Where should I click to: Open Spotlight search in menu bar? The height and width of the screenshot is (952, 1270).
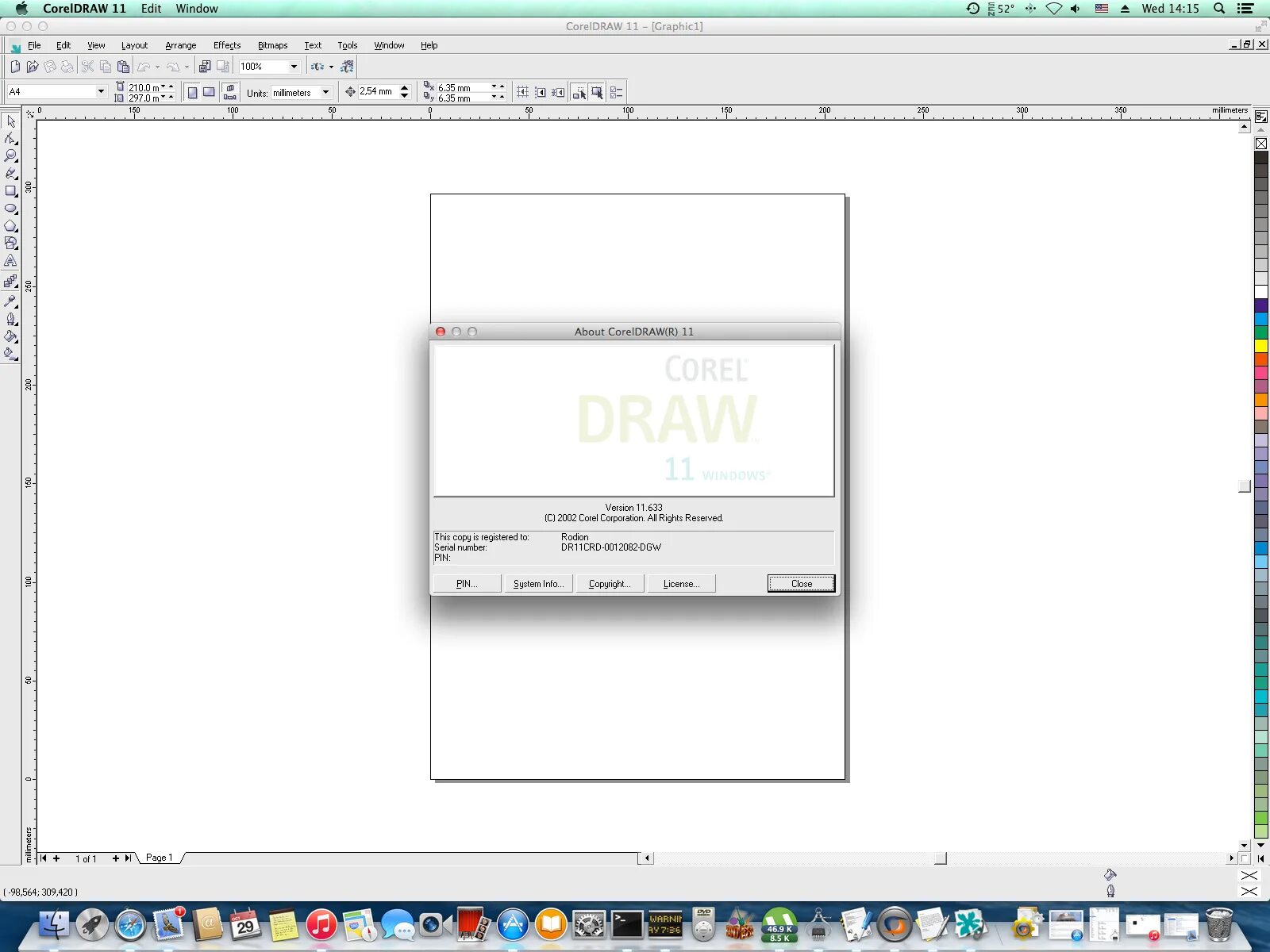pos(1219,9)
